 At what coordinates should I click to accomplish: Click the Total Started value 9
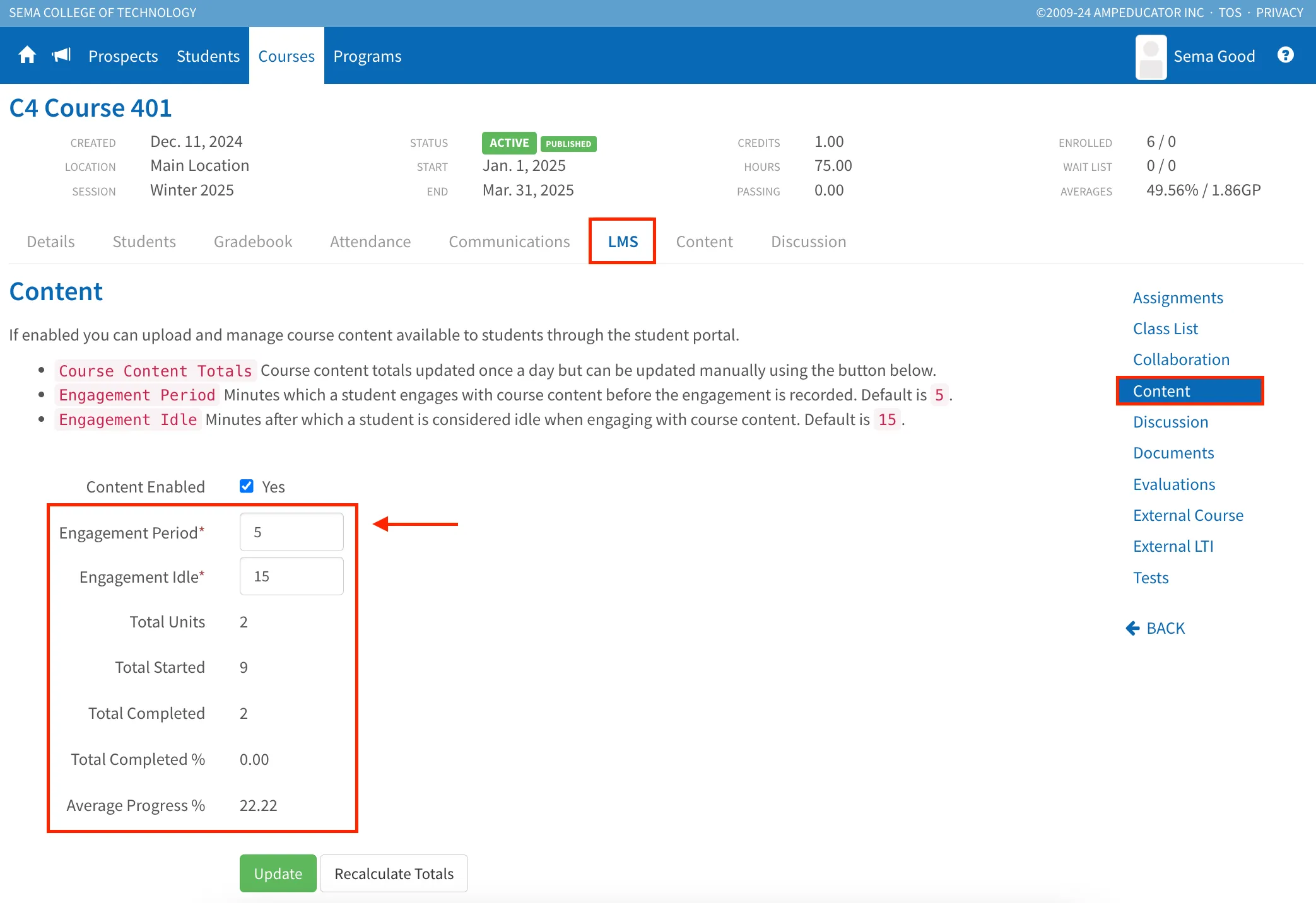[244, 667]
